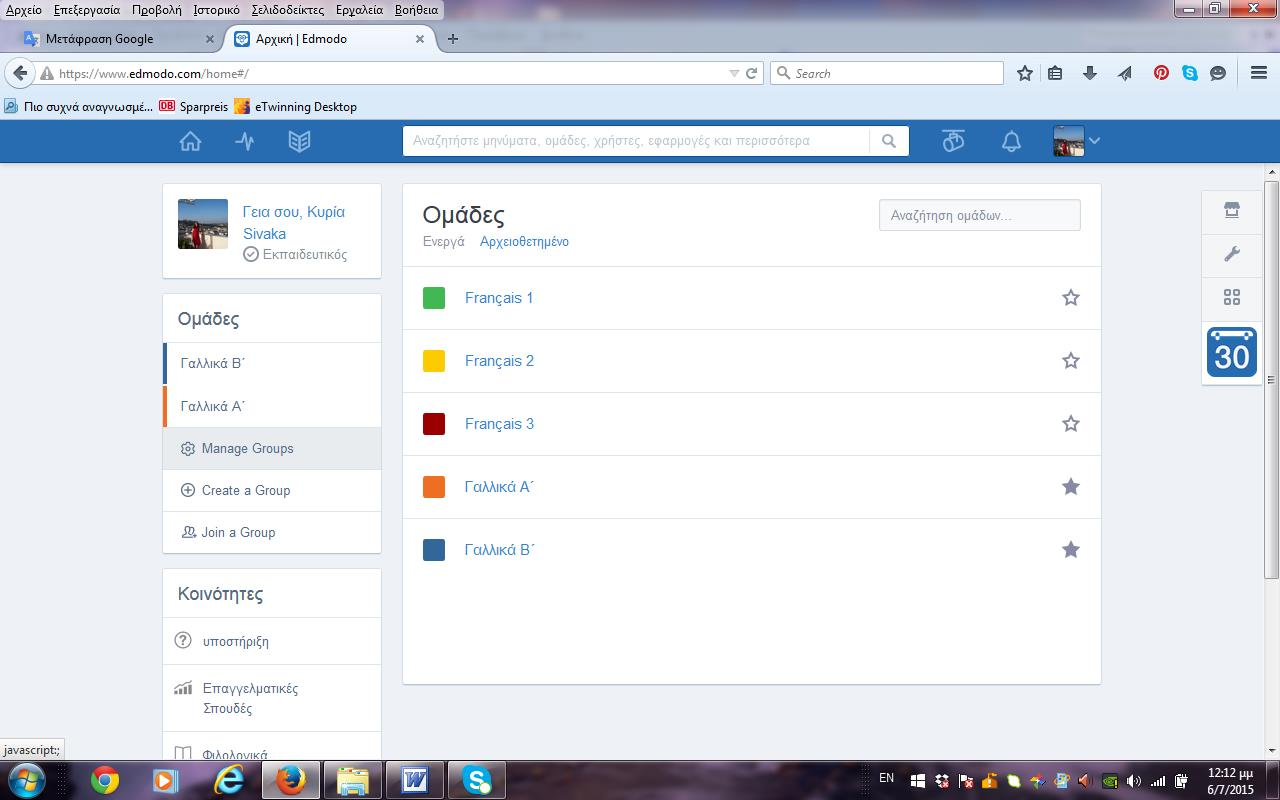Unstar the Γαλλικά Α΄ group

point(1071,487)
